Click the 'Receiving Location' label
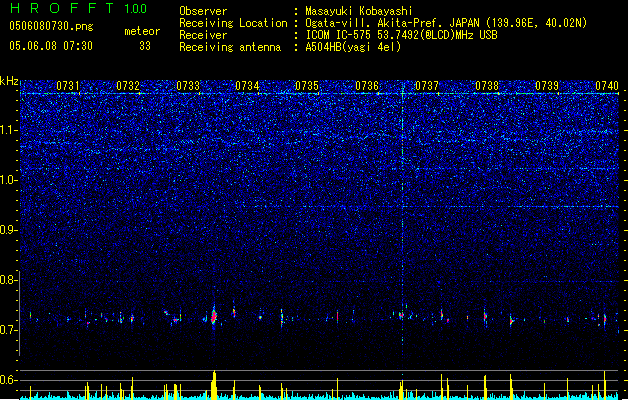This screenshot has width=629, height=400. point(233,23)
